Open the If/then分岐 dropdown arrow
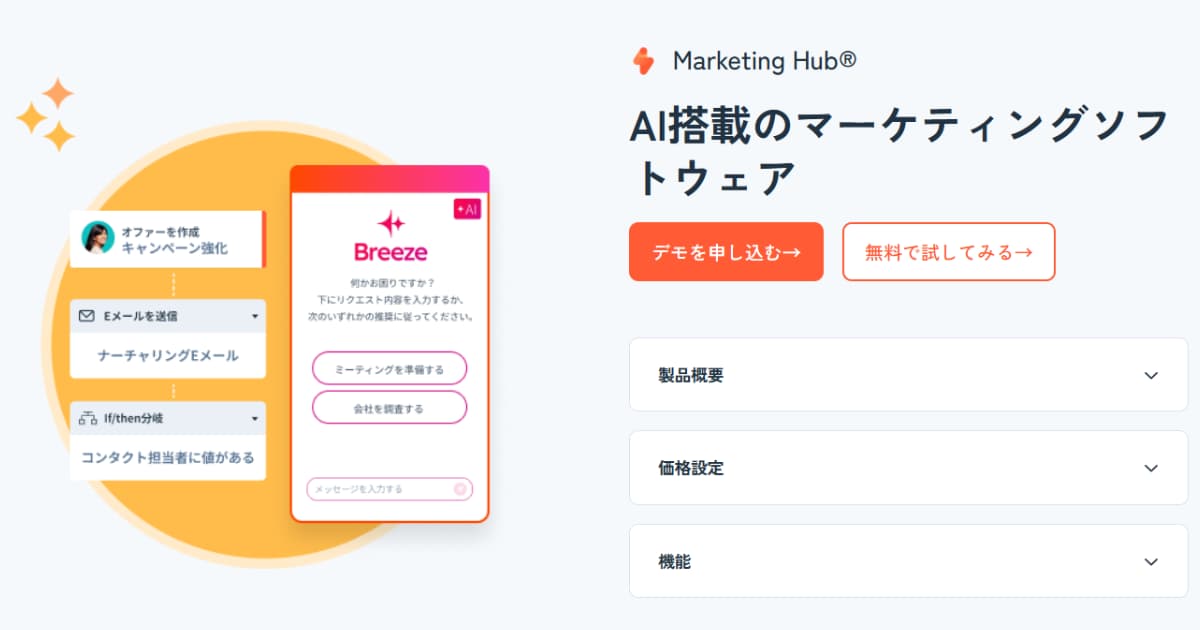 pyautogui.click(x=254, y=418)
